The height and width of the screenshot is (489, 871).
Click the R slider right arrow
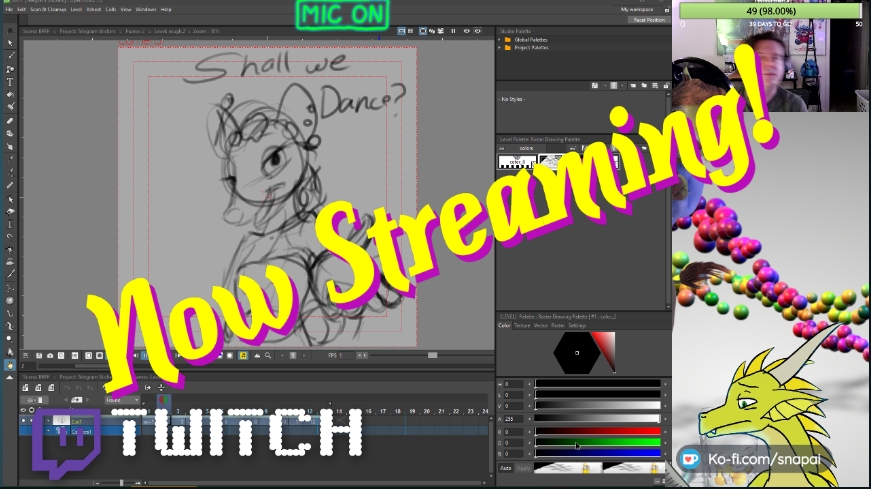[665, 432]
